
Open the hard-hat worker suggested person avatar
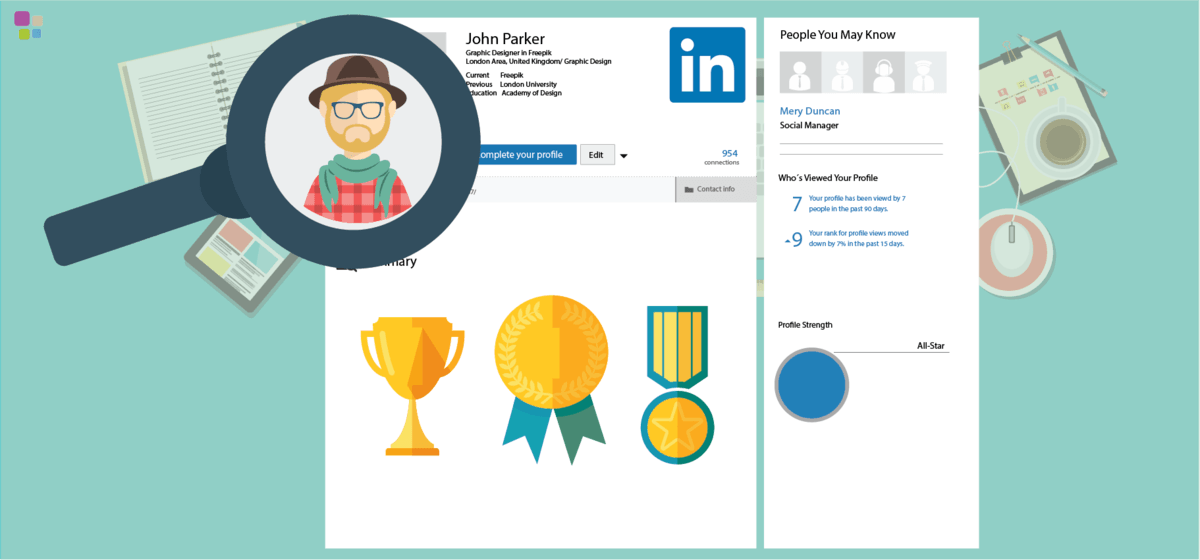(x=842, y=73)
